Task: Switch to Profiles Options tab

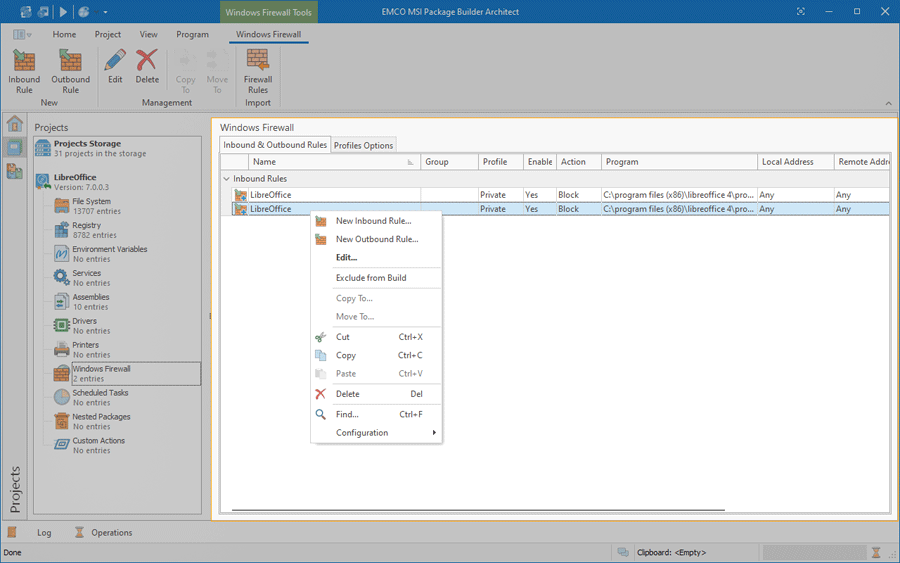Action: click(363, 145)
